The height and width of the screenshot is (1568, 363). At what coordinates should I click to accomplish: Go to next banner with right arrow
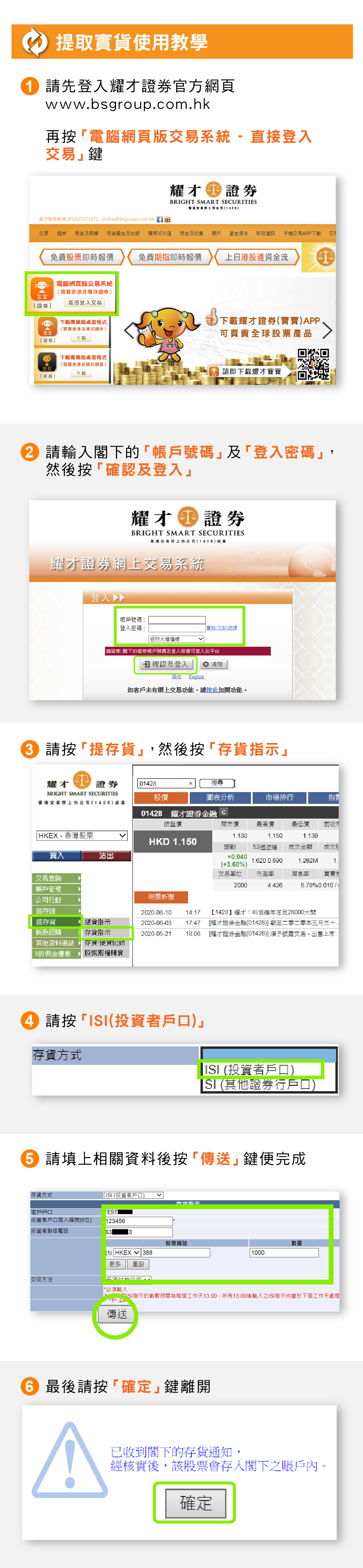click(327, 330)
